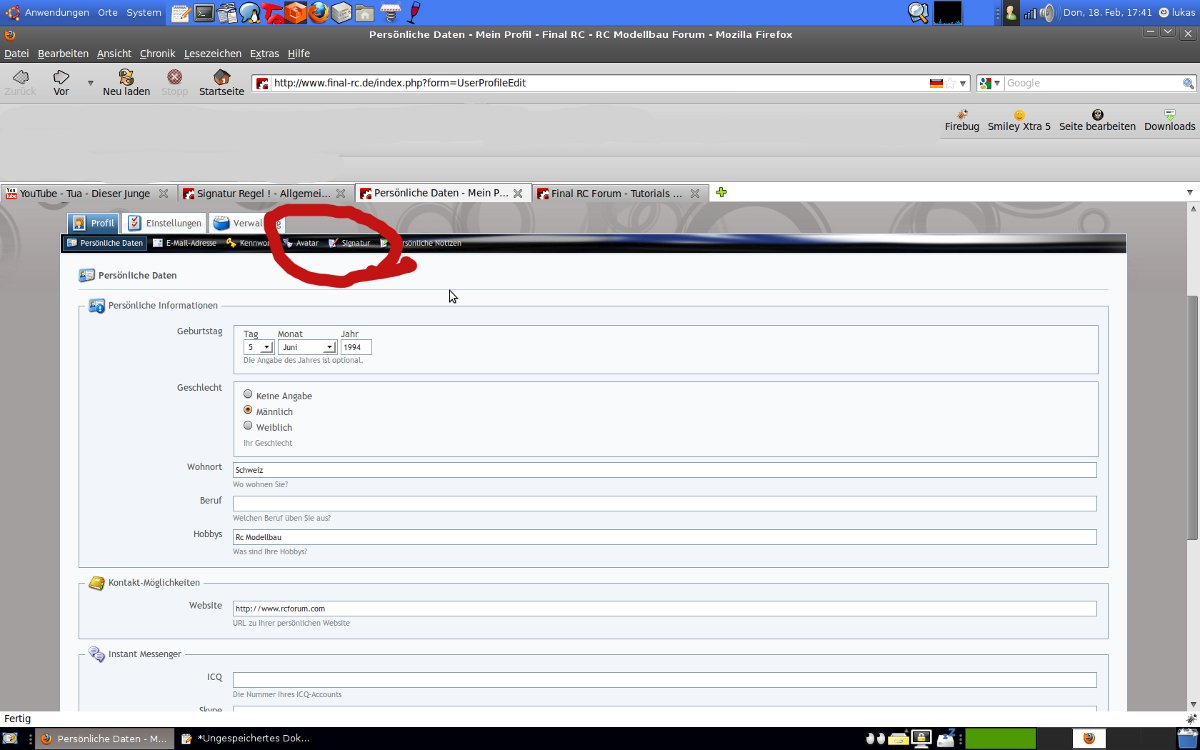Image resolution: width=1200 pixels, height=750 pixels.
Task: Select the Keine Angabe radio button
Action: point(248,394)
